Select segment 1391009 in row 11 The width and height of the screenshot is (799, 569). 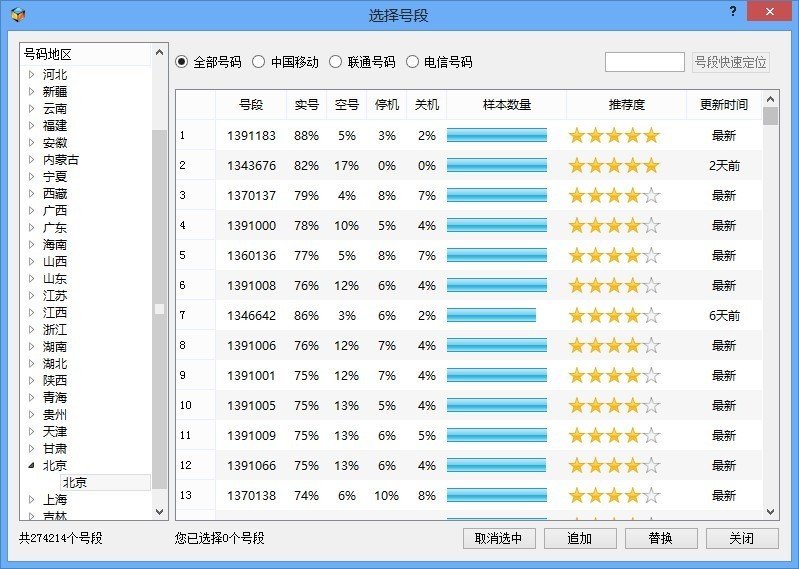251,436
